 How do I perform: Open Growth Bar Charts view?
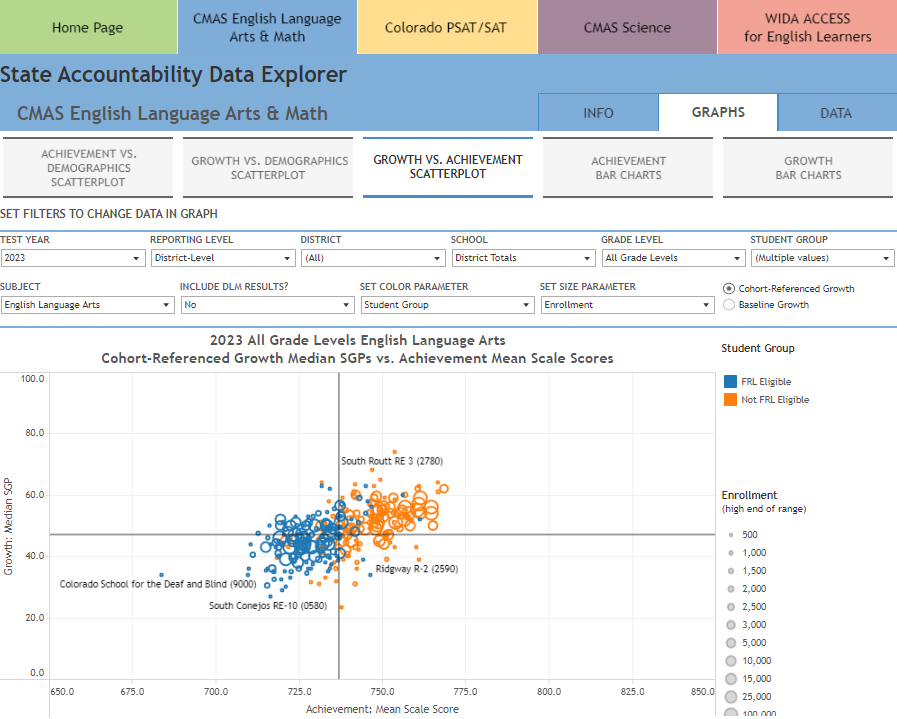point(808,168)
